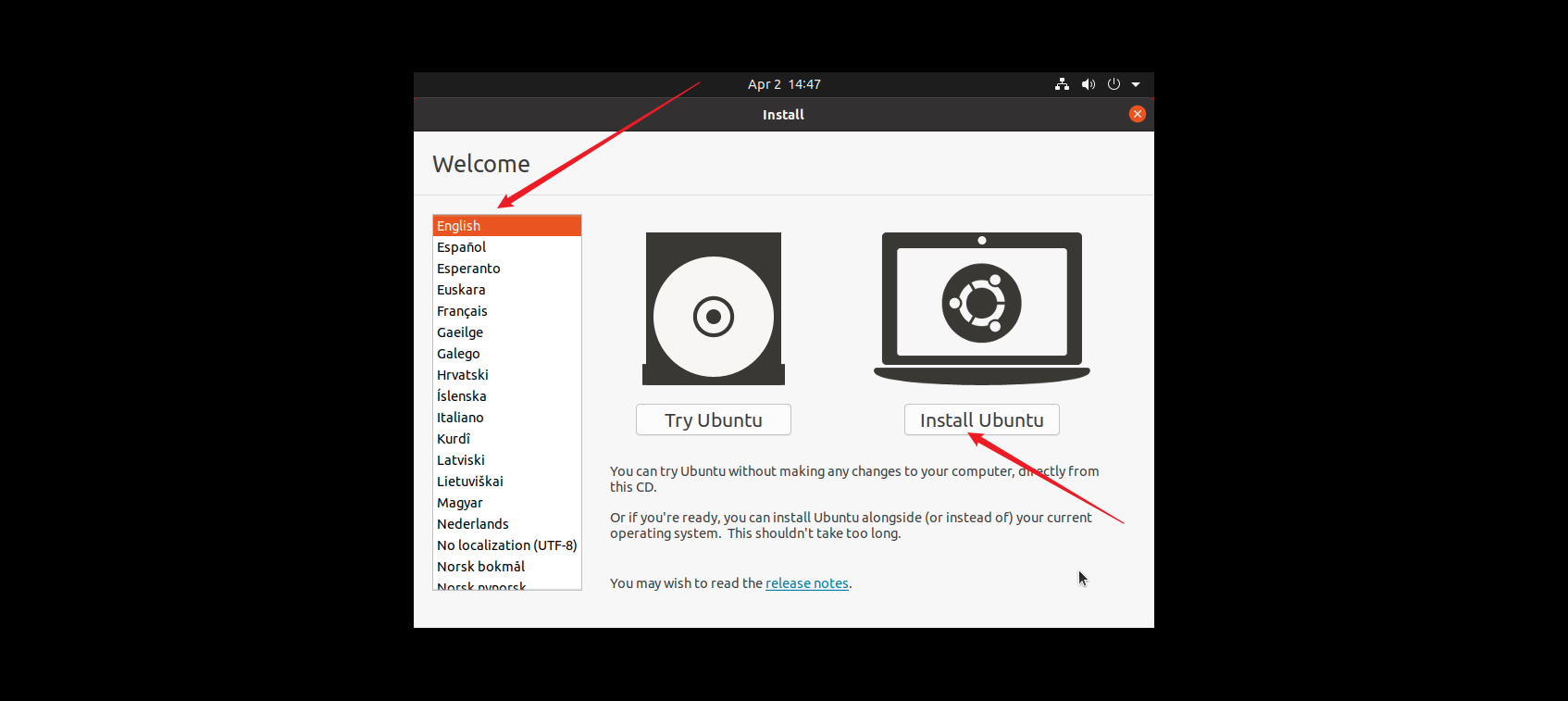Choose Nederlands in the list
Image resolution: width=1568 pixels, height=701 pixels.
507,524
